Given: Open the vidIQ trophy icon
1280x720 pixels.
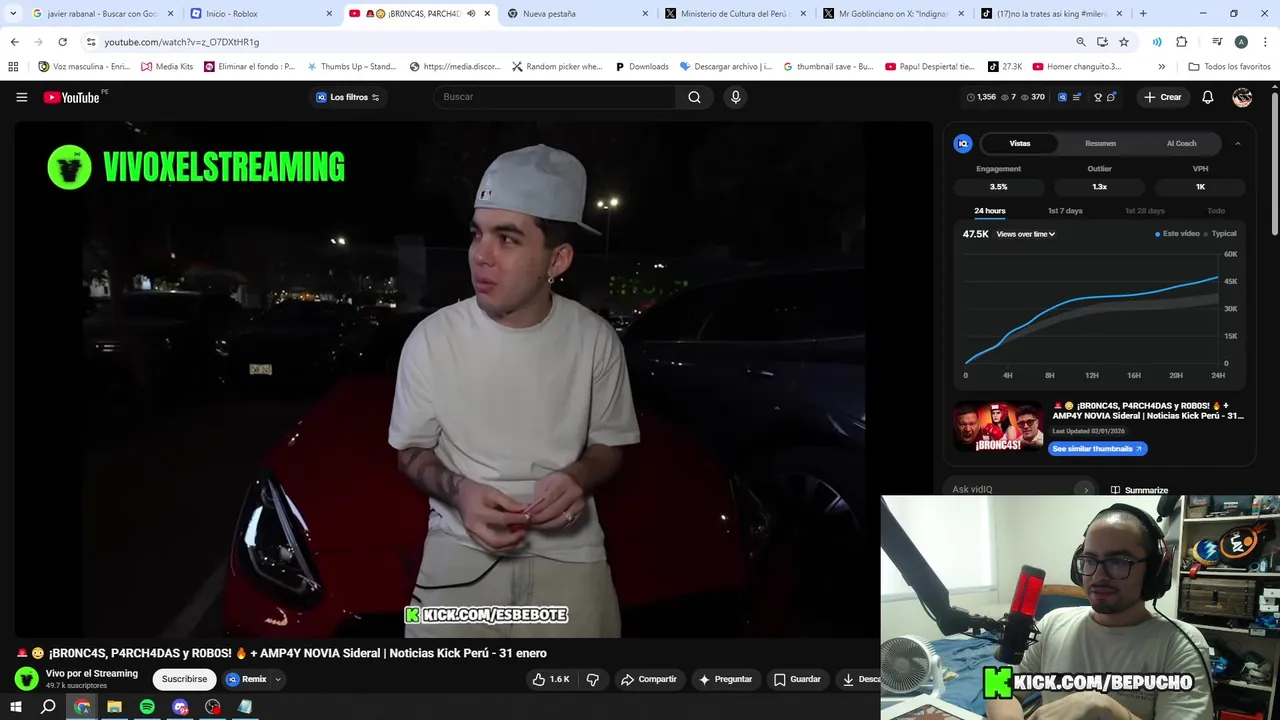Looking at the screenshot, I should pos(1097,97).
